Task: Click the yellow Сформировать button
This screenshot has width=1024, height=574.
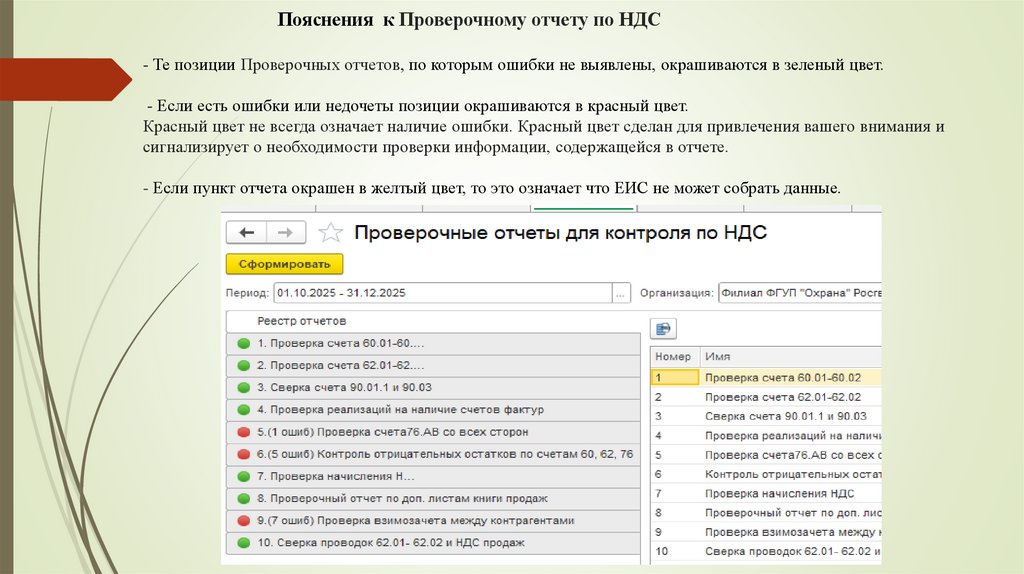Action: point(284,264)
